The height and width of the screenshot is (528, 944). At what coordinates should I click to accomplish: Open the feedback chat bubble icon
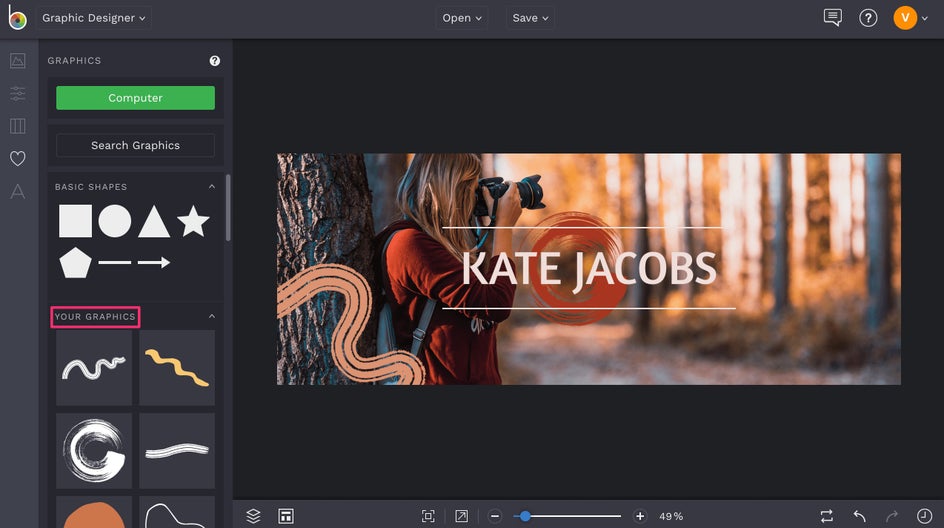tap(832, 18)
